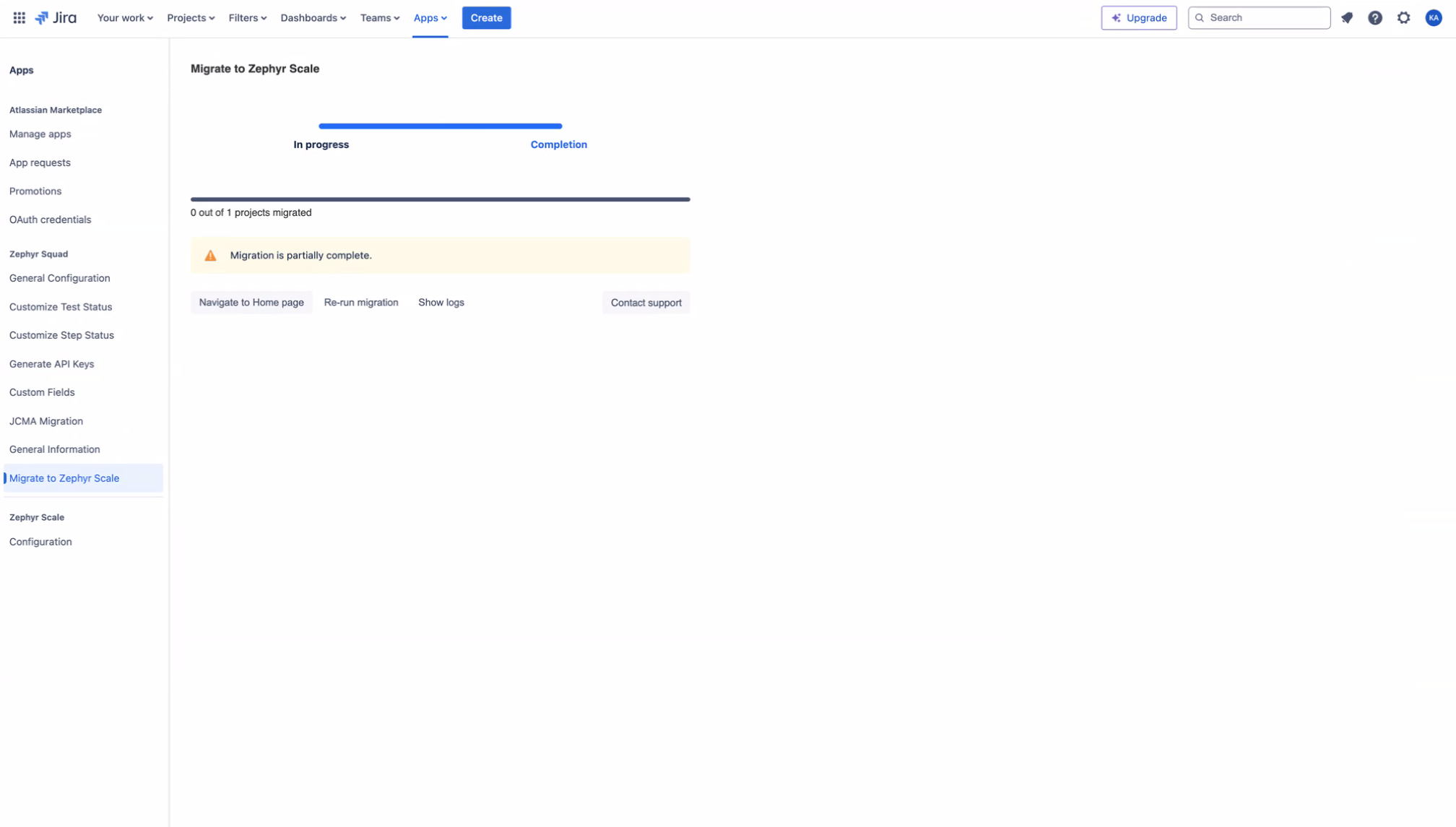
Task: Click the In progress step label
Action: 321,145
